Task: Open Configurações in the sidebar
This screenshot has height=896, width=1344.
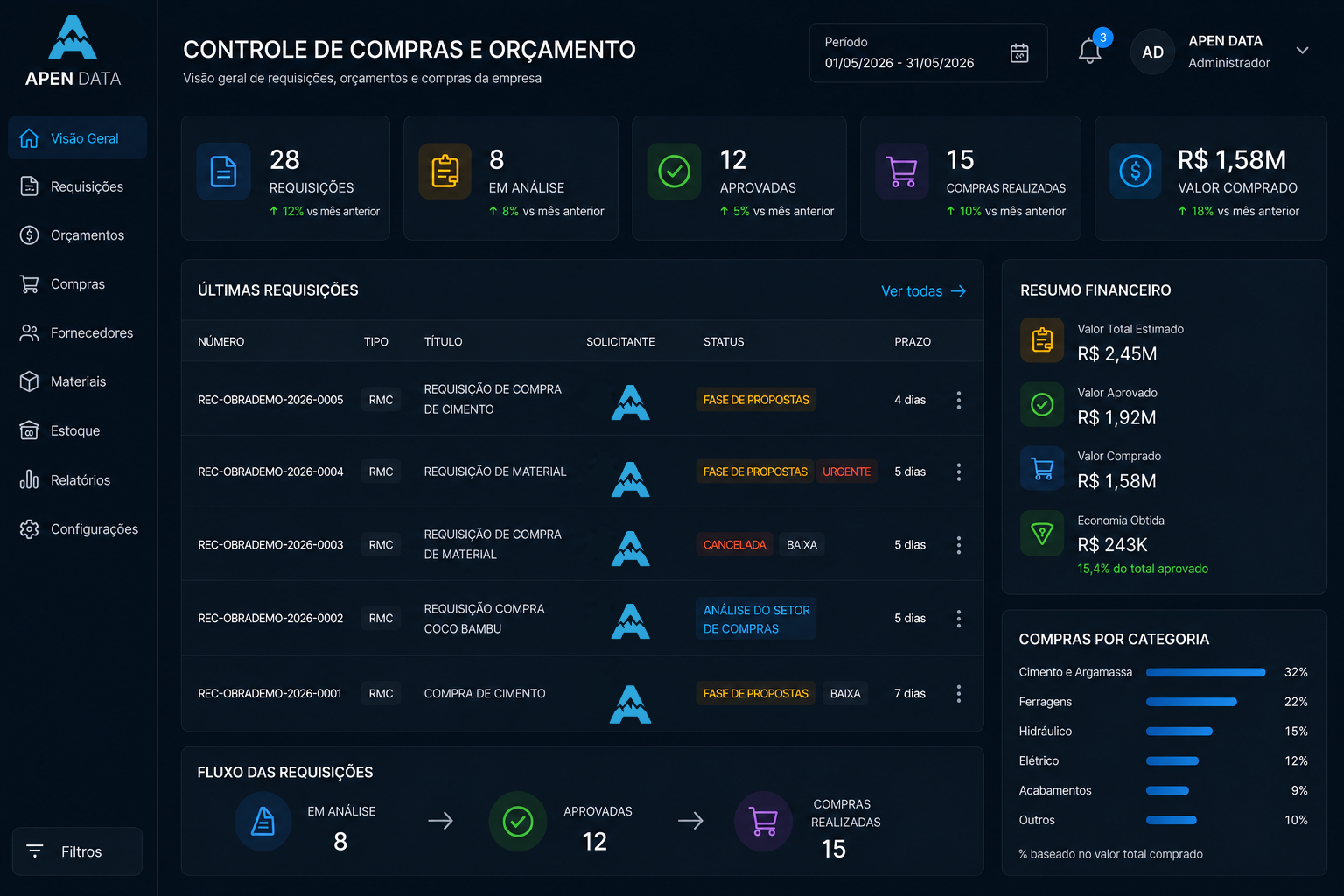Action: [77, 529]
